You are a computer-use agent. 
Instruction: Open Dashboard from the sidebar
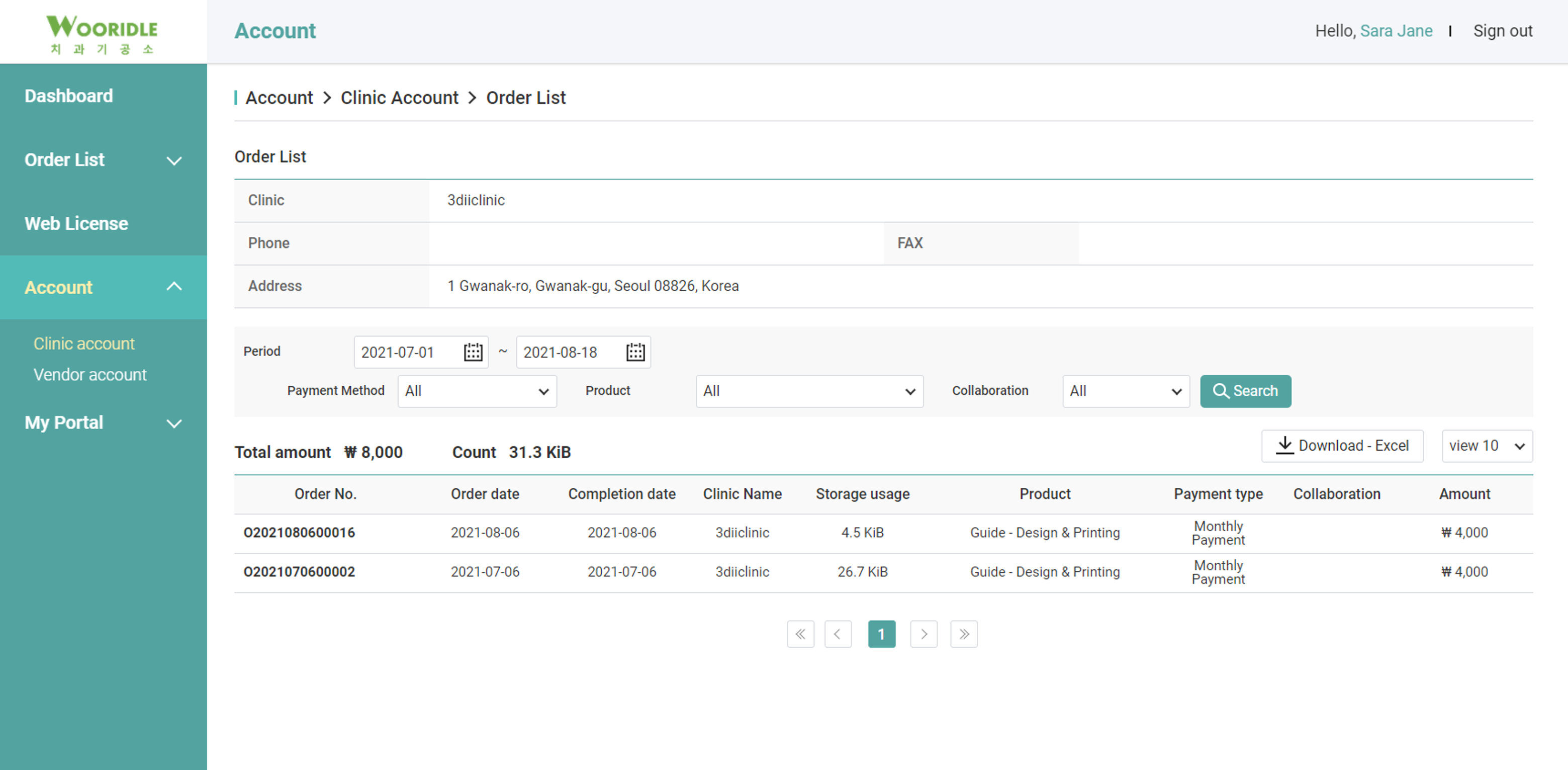click(69, 96)
